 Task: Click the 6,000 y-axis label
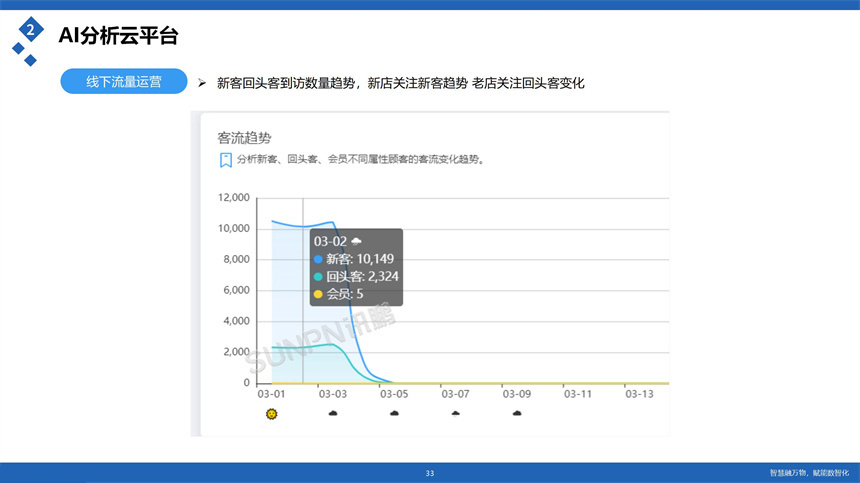(x=236, y=290)
